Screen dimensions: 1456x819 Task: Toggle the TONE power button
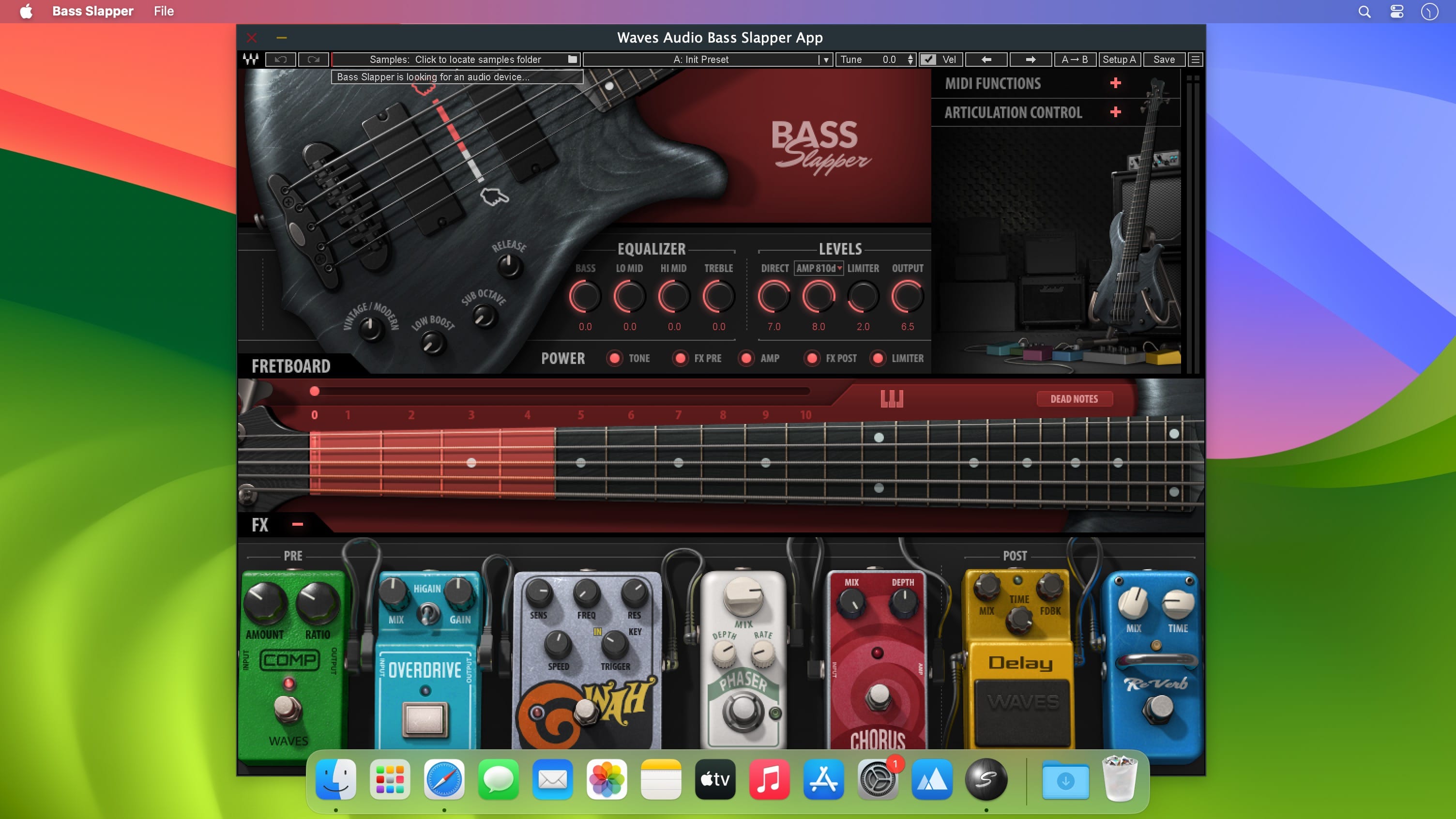tap(614, 358)
